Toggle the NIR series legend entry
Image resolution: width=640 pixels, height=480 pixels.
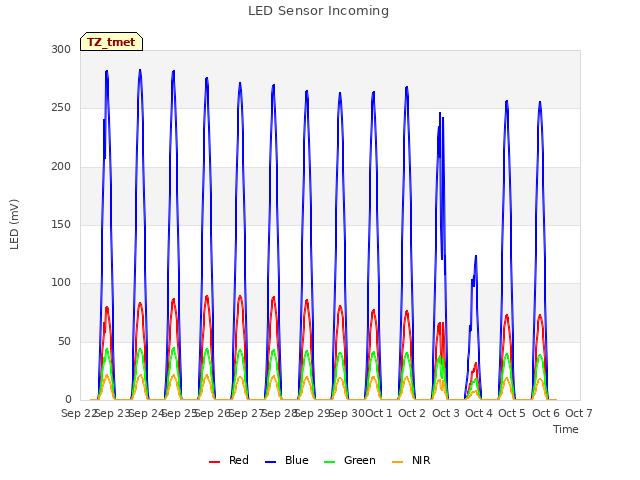411,460
